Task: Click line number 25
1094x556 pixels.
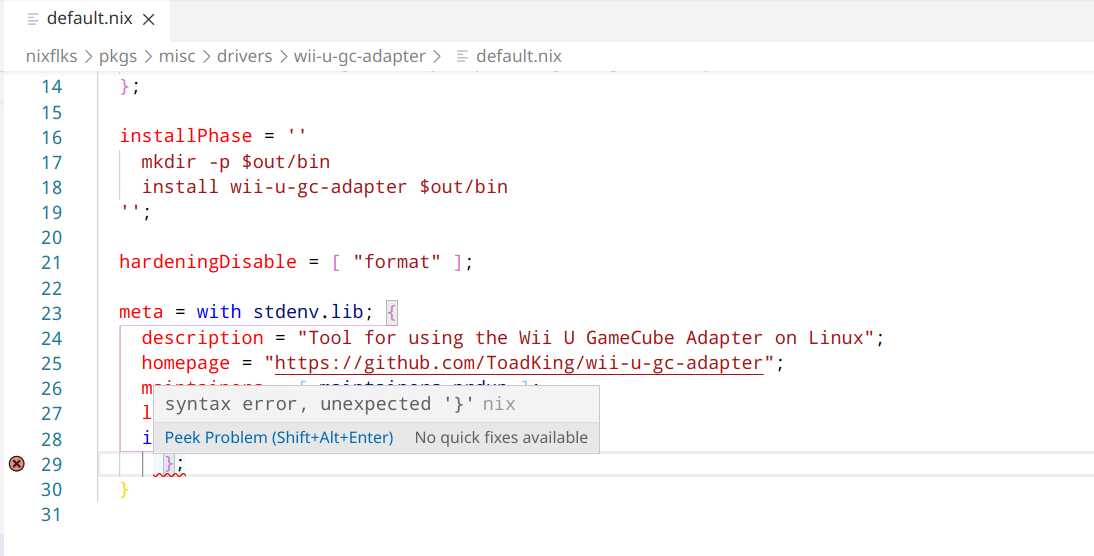Action: 51,363
